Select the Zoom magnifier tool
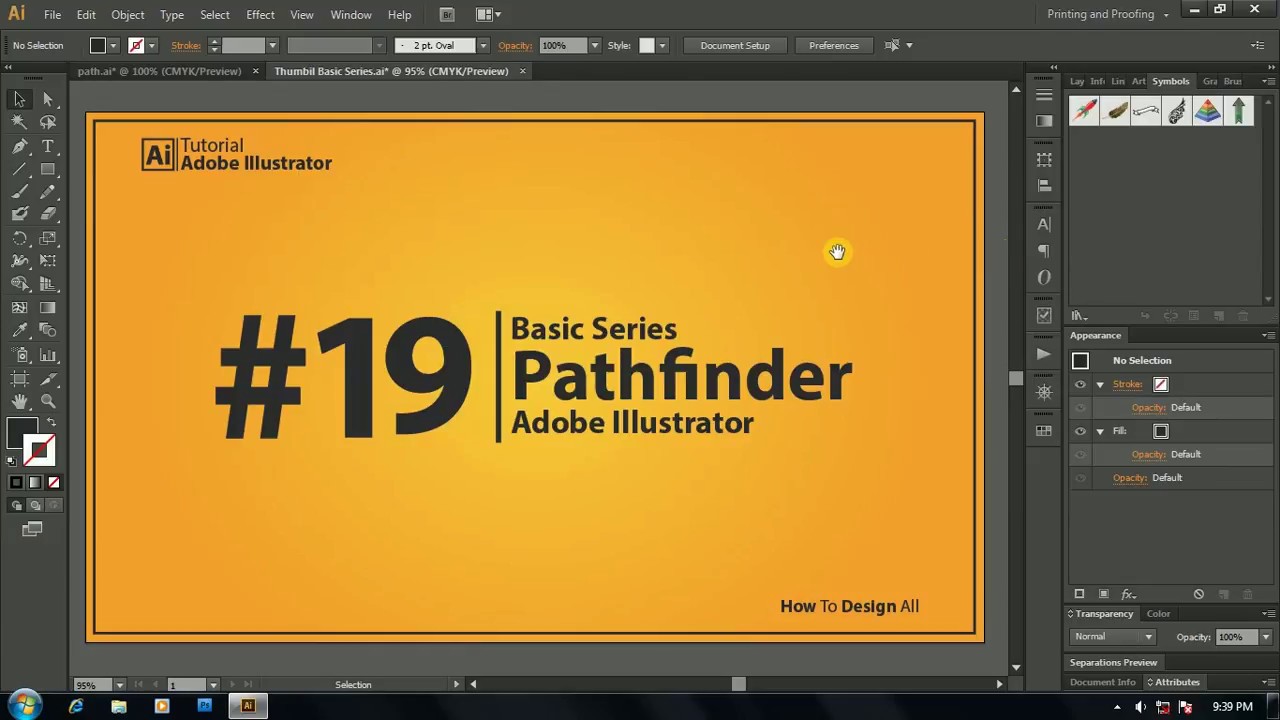The width and height of the screenshot is (1280, 720). (48, 401)
